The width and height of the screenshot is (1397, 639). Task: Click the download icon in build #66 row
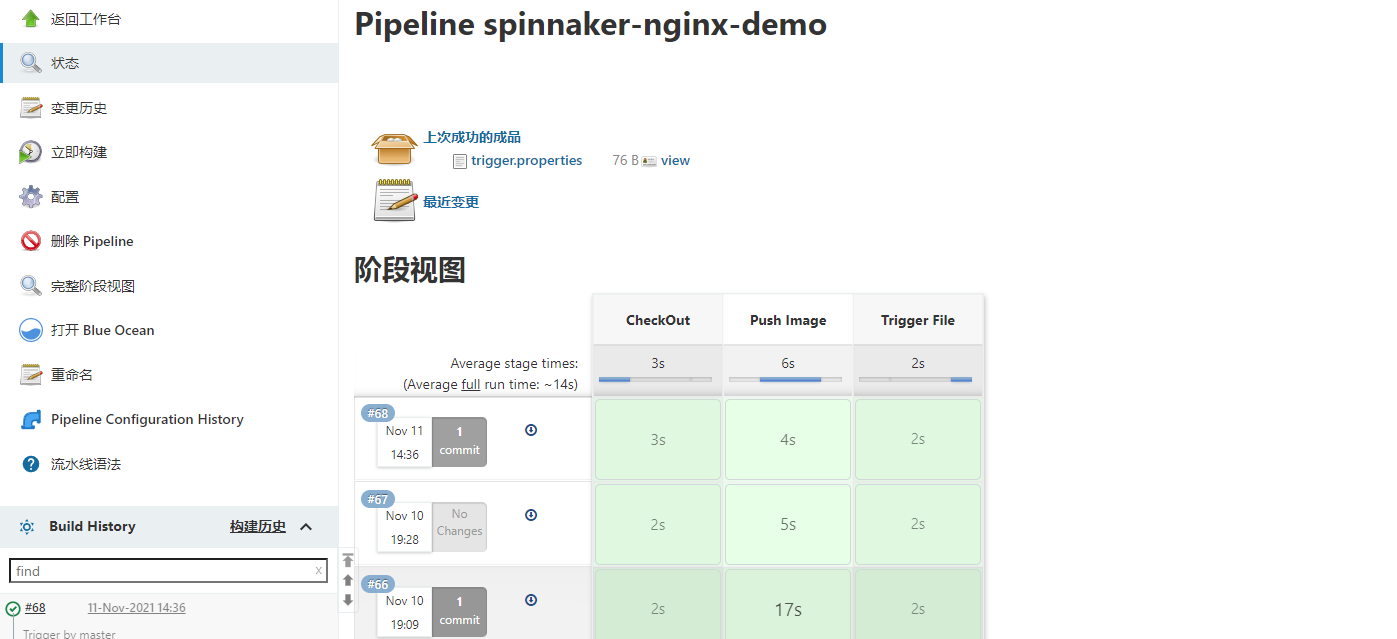tap(531, 600)
